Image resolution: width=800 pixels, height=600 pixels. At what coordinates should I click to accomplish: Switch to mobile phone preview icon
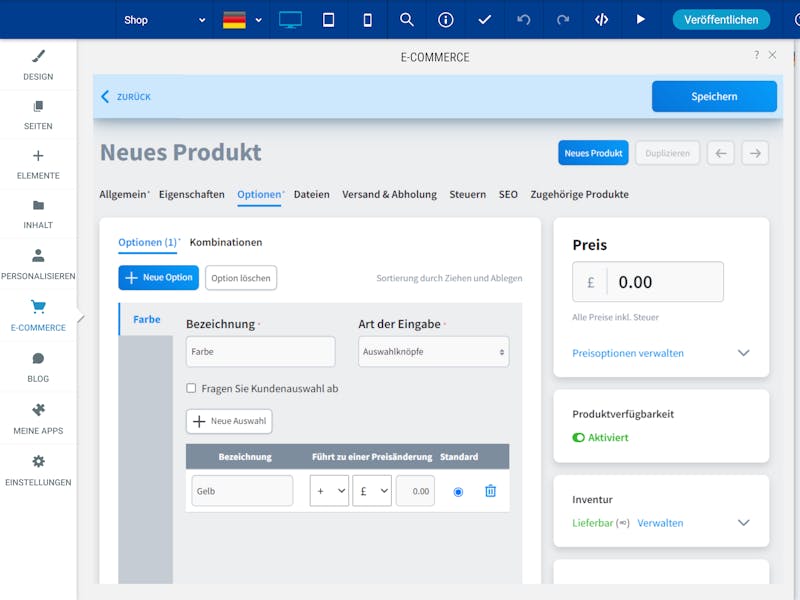tap(367, 19)
